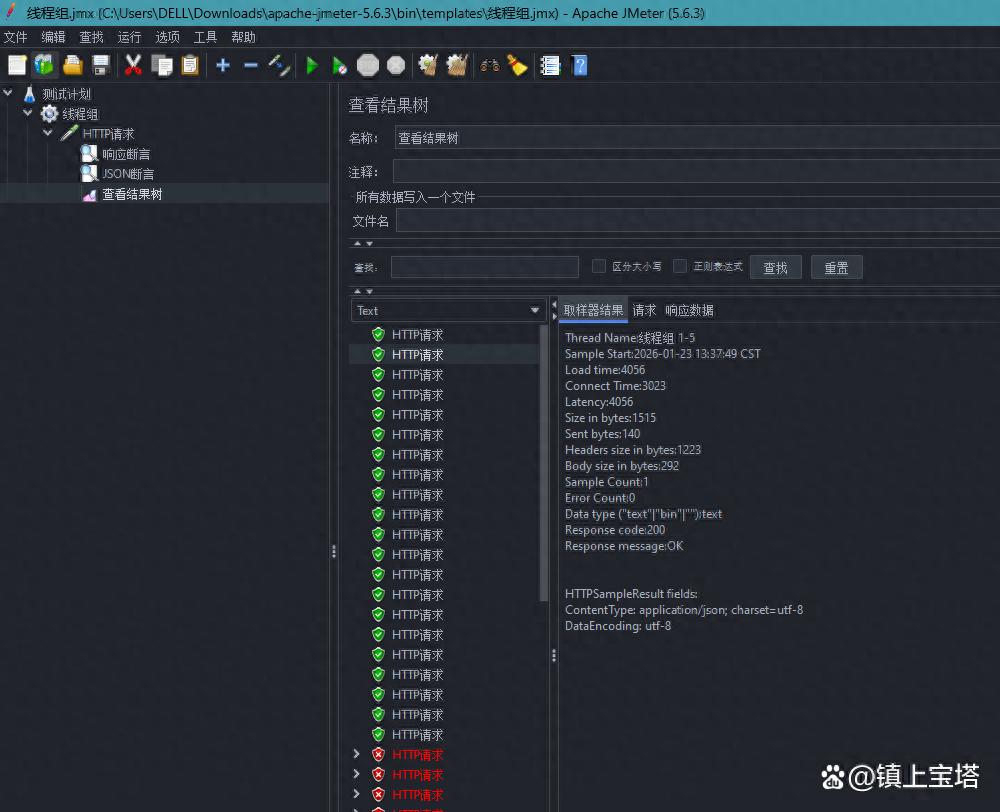This screenshot has width=1000, height=812.
Task: Click the 文件名 filename input field
Action: click(698, 221)
